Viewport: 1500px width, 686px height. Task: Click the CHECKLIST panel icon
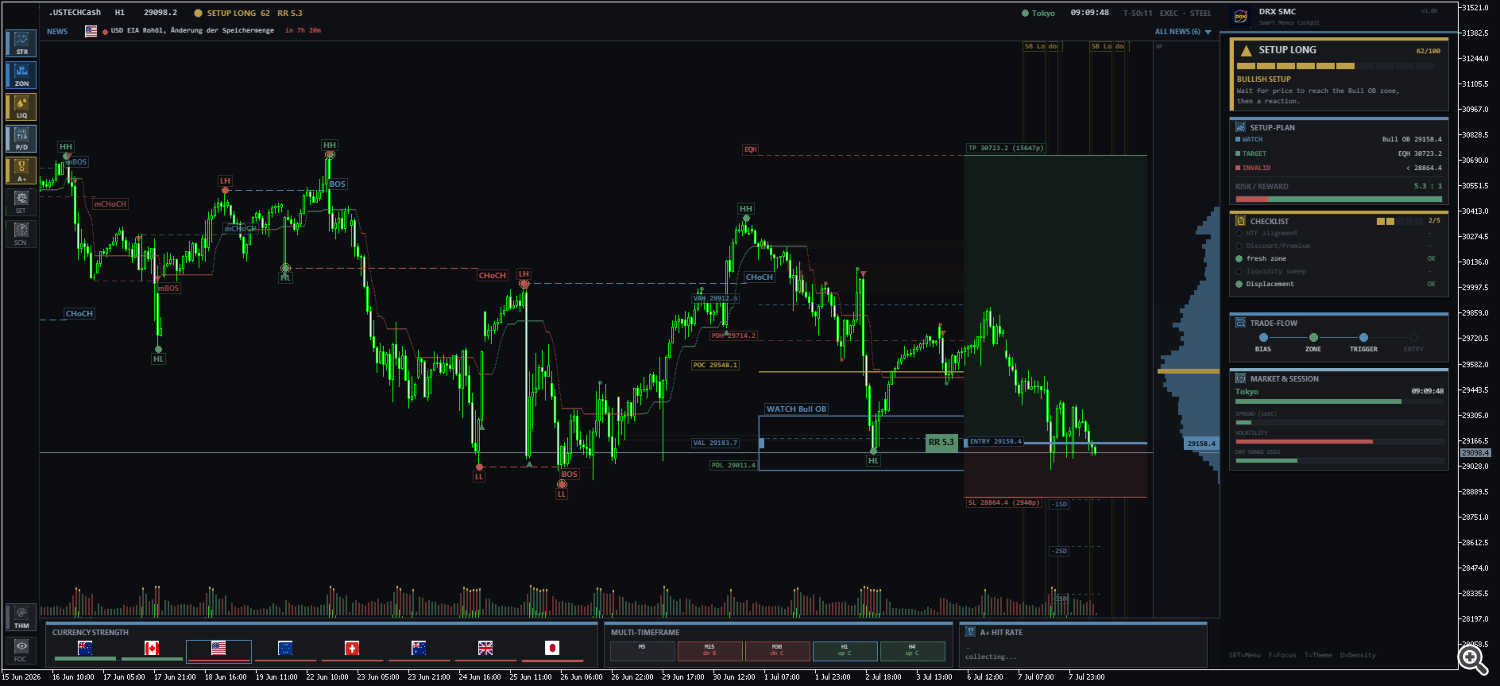point(1241,221)
